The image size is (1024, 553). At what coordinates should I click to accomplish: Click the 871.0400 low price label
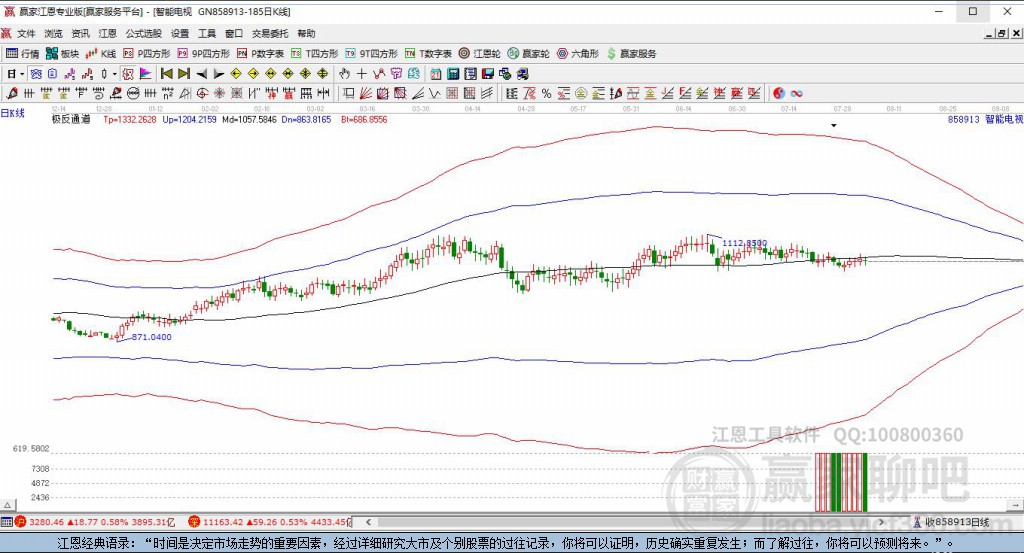pyautogui.click(x=152, y=337)
